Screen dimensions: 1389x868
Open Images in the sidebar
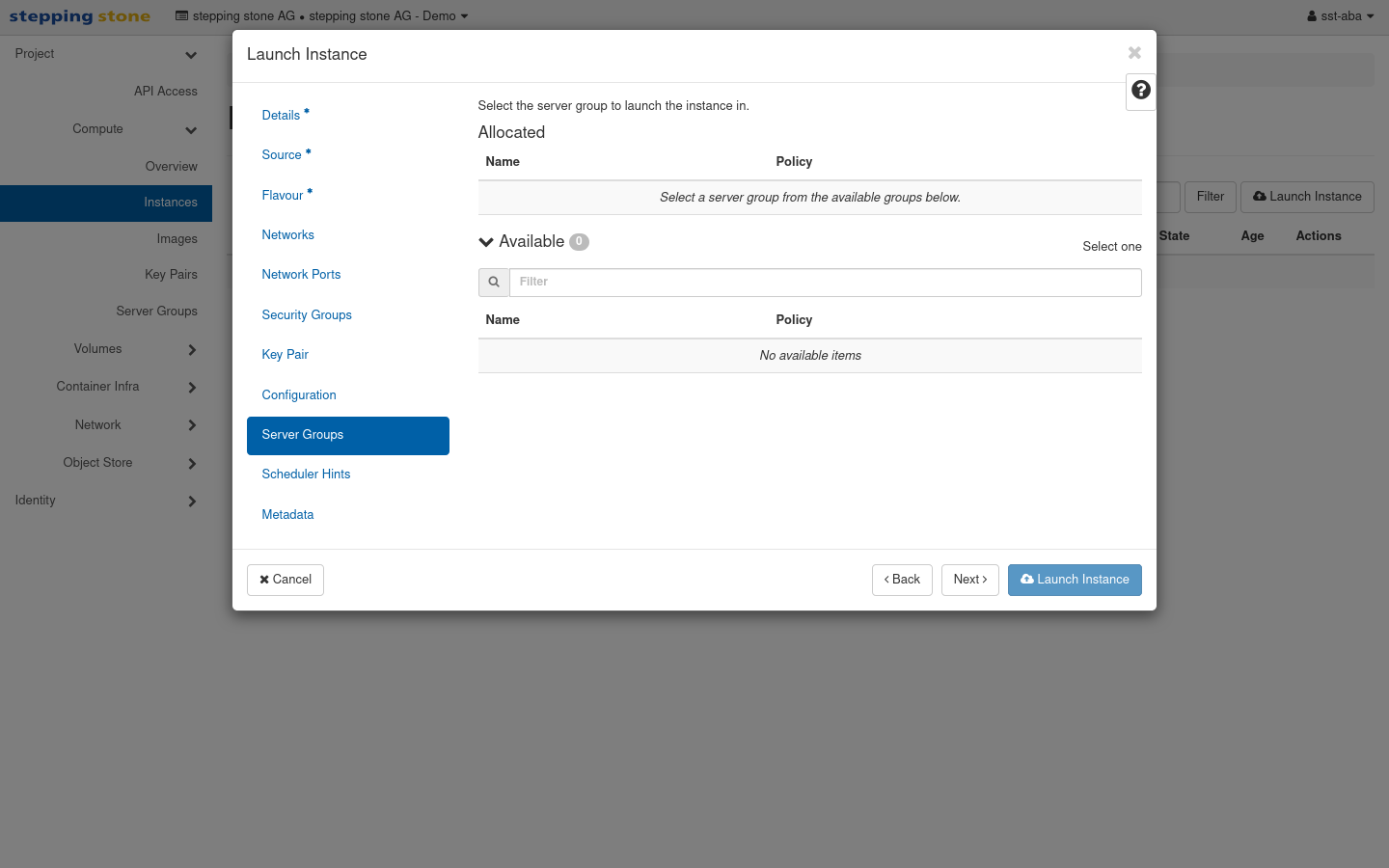click(x=177, y=238)
